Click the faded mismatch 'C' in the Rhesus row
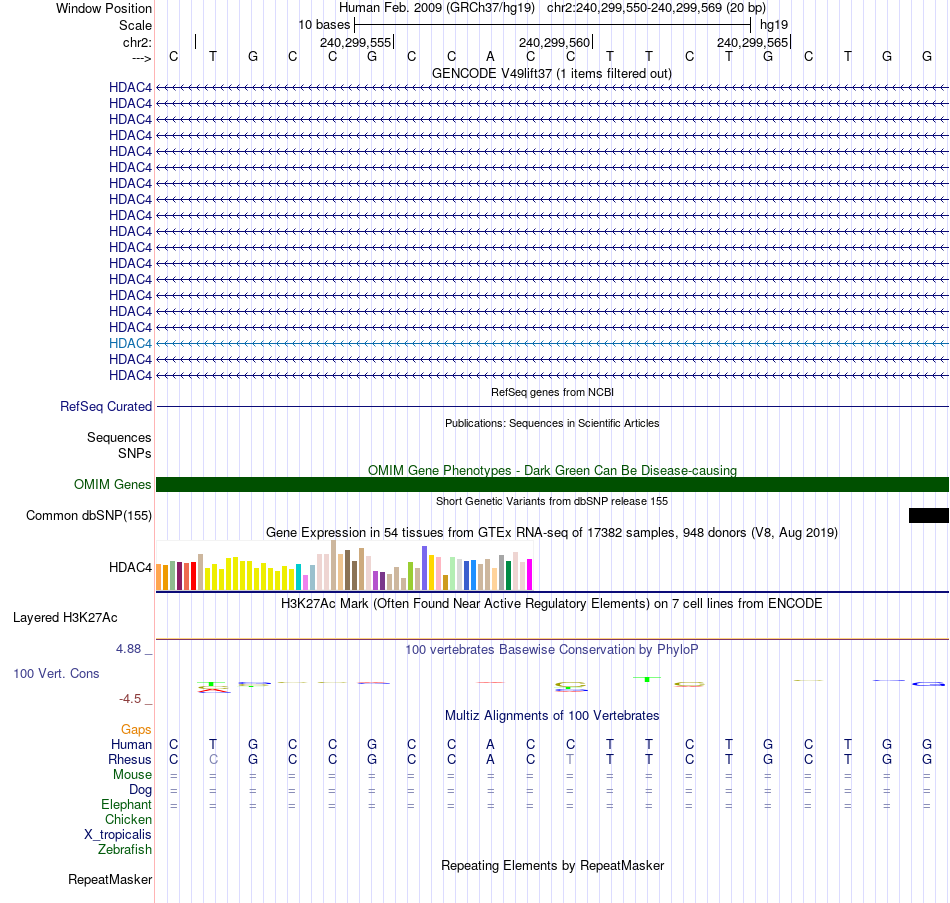 (213, 759)
